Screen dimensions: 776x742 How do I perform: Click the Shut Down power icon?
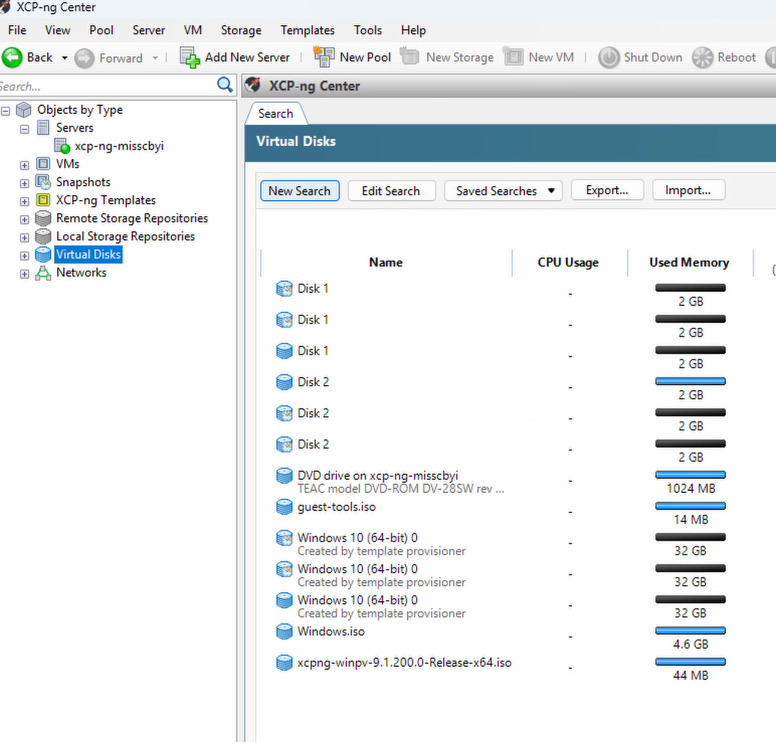pyautogui.click(x=609, y=57)
